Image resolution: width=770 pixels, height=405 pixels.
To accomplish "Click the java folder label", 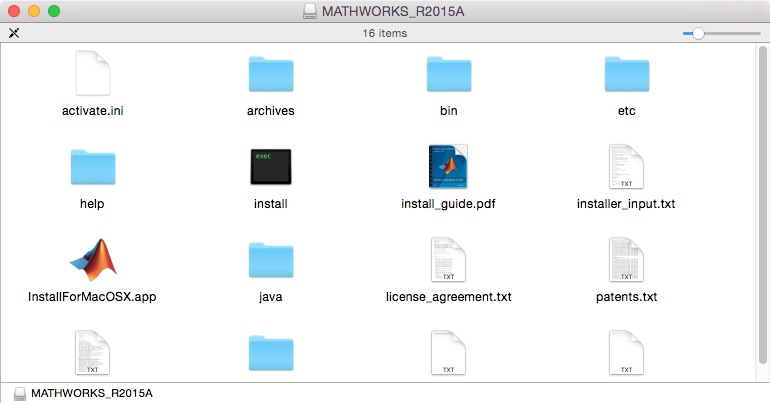I will pyautogui.click(x=271, y=297).
